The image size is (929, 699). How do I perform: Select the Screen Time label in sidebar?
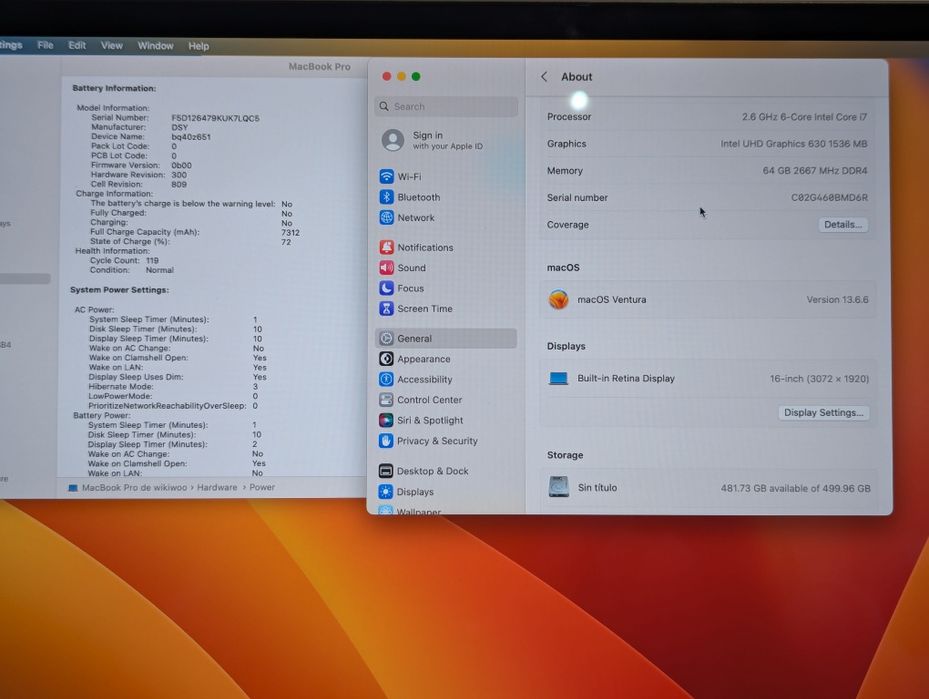pos(425,309)
